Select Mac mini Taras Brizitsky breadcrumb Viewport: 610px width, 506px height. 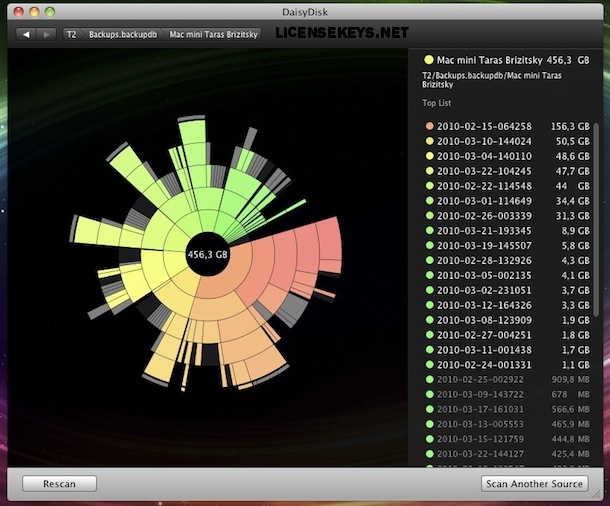(213, 35)
